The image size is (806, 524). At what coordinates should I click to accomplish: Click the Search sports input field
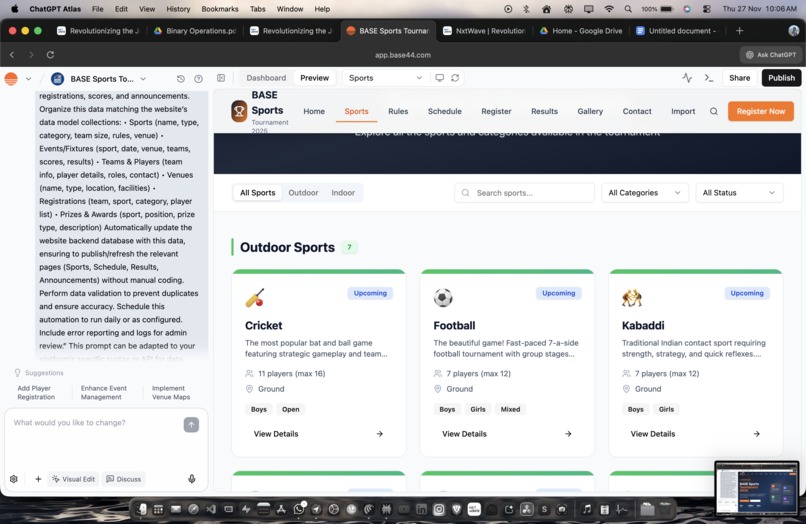click(x=524, y=192)
